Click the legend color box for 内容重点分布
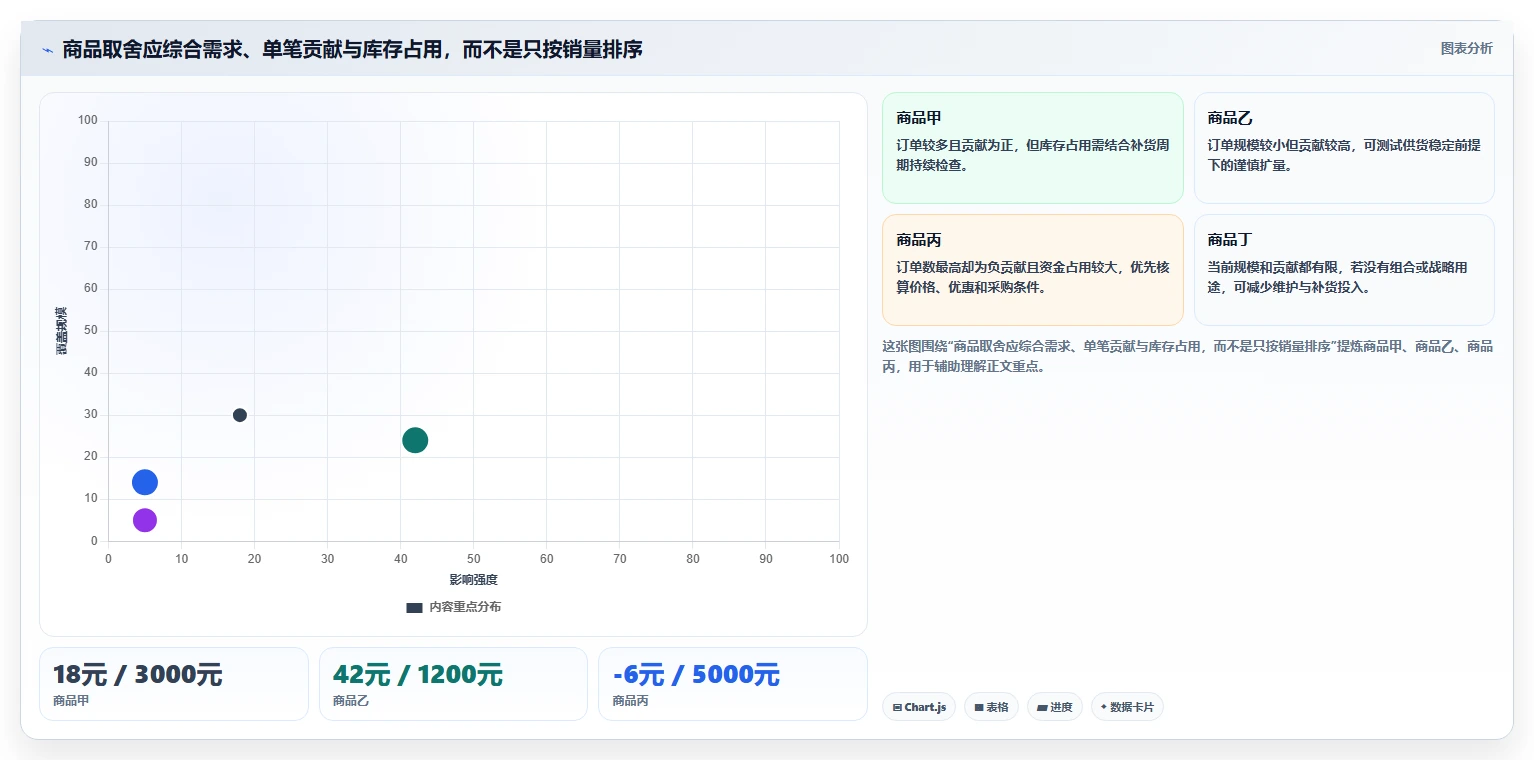 415,608
